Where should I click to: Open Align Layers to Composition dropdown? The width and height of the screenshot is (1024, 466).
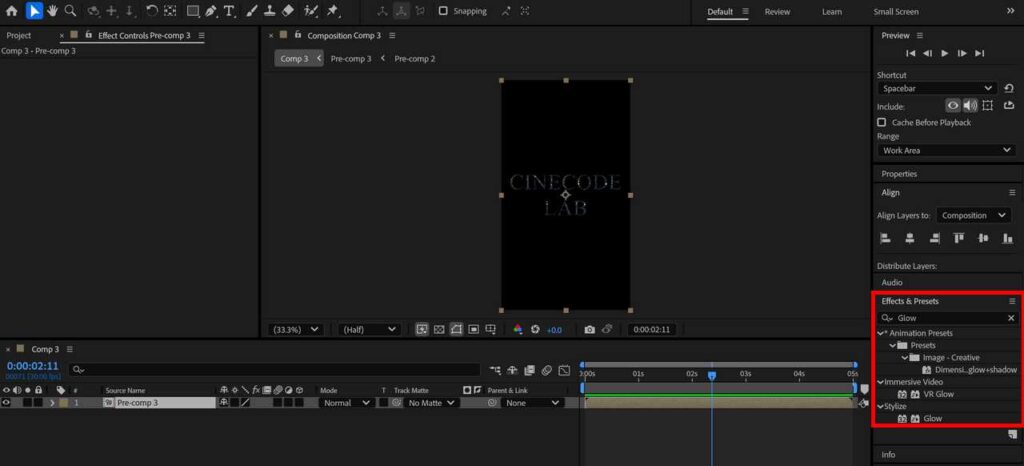click(x=973, y=215)
